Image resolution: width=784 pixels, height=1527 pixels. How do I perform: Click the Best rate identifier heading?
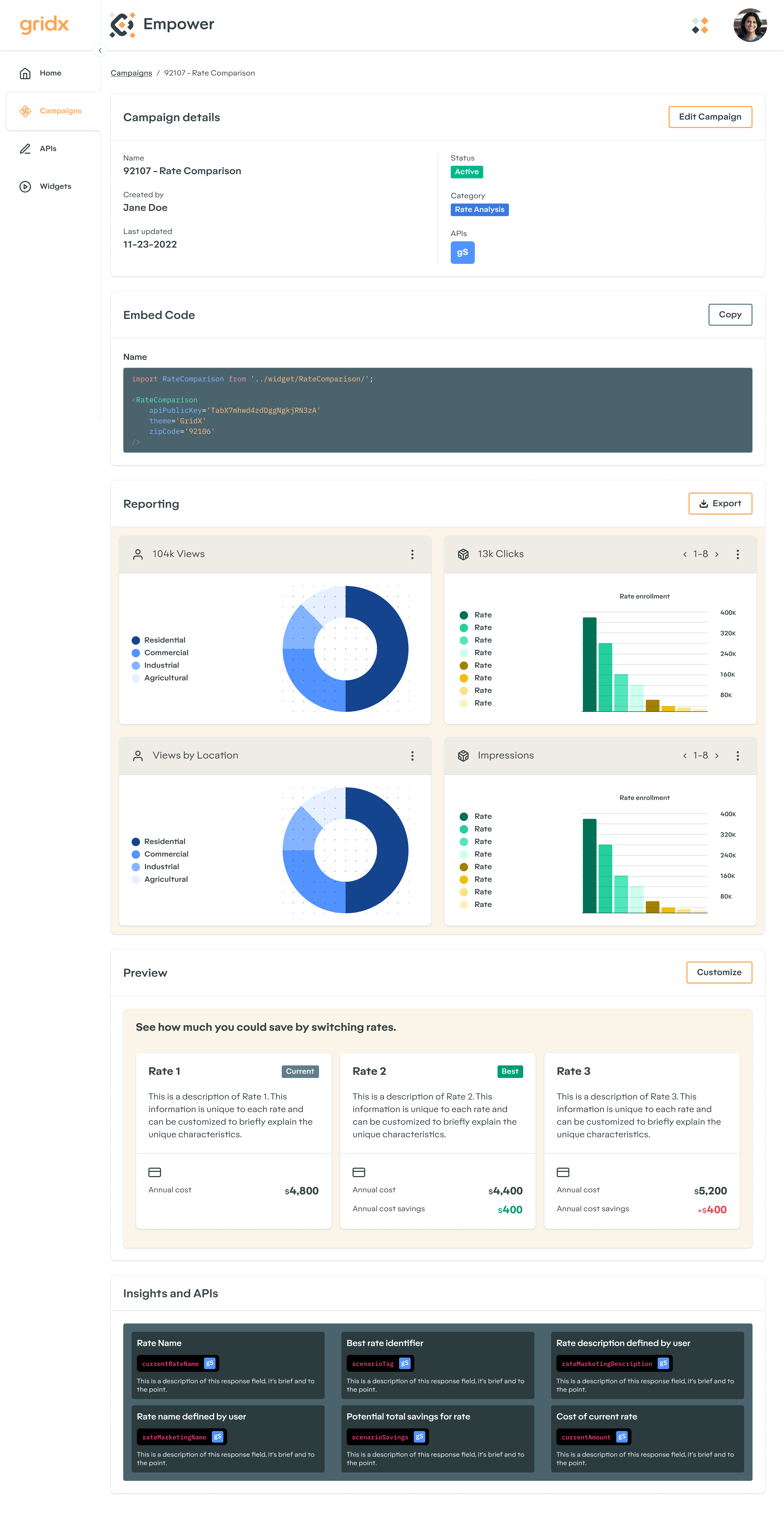coord(385,1343)
